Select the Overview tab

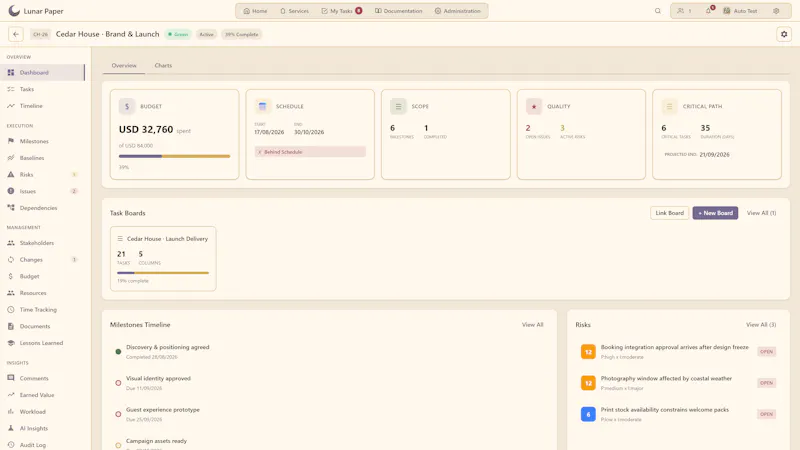click(x=124, y=65)
